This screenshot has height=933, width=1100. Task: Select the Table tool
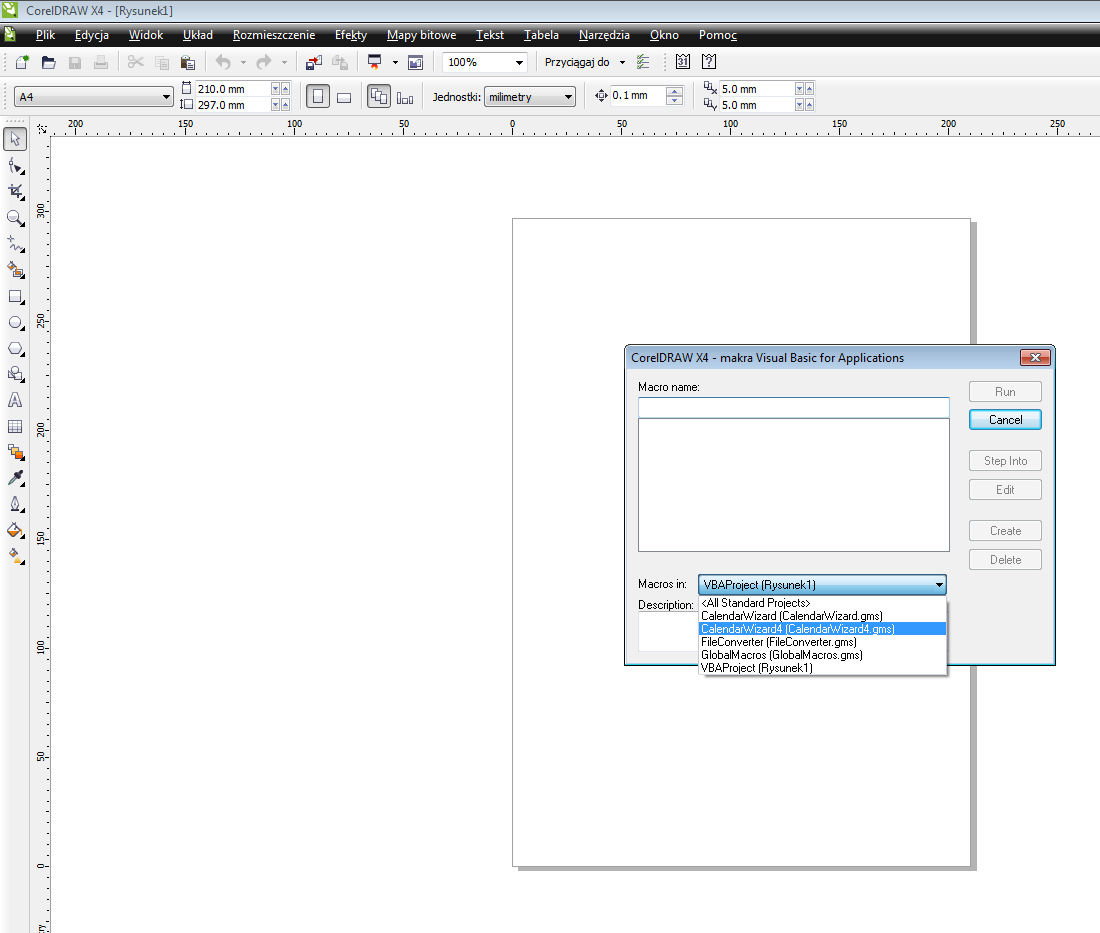15,426
